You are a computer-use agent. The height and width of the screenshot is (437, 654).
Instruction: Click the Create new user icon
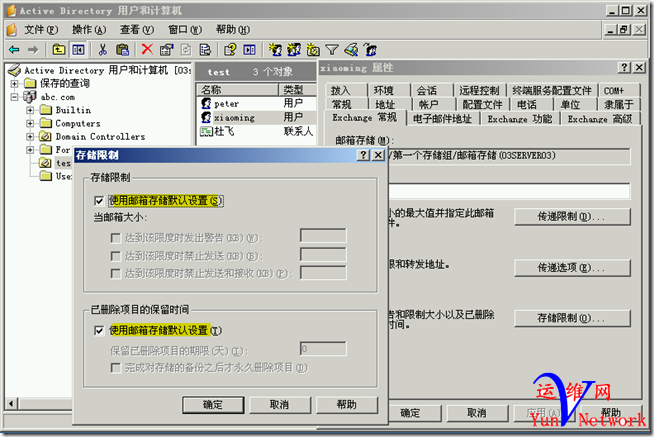tap(275, 50)
